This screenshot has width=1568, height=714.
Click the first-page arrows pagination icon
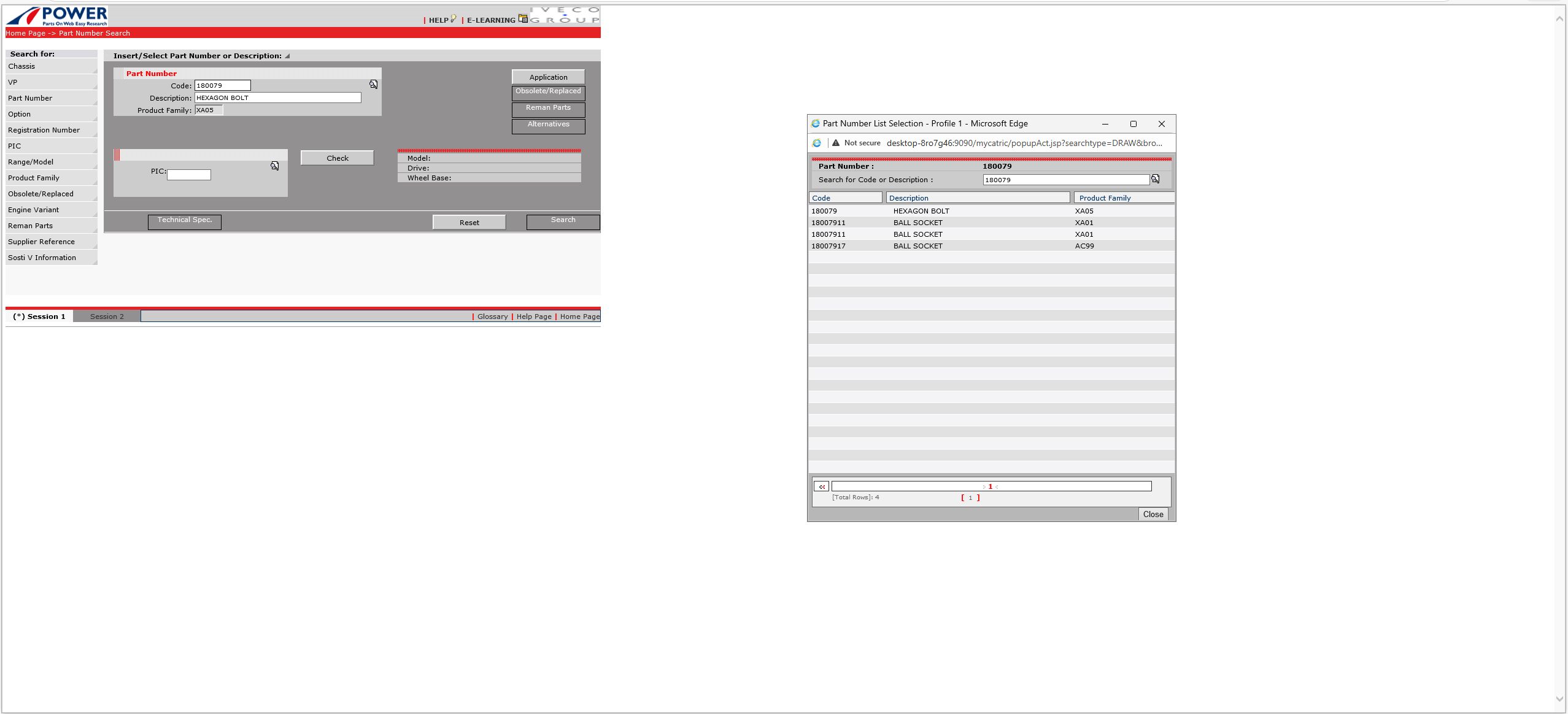[x=821, y=486]
